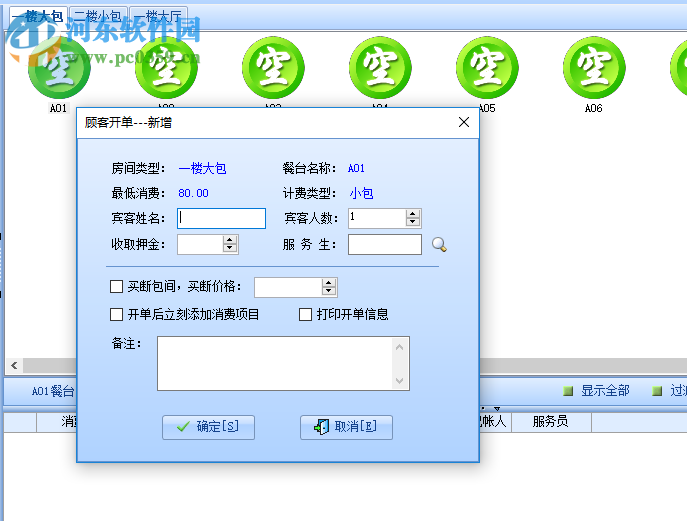This screenshot has height=521, width=687.
Task: Click the 一楼大包 room type value
Action: point(202,168)
